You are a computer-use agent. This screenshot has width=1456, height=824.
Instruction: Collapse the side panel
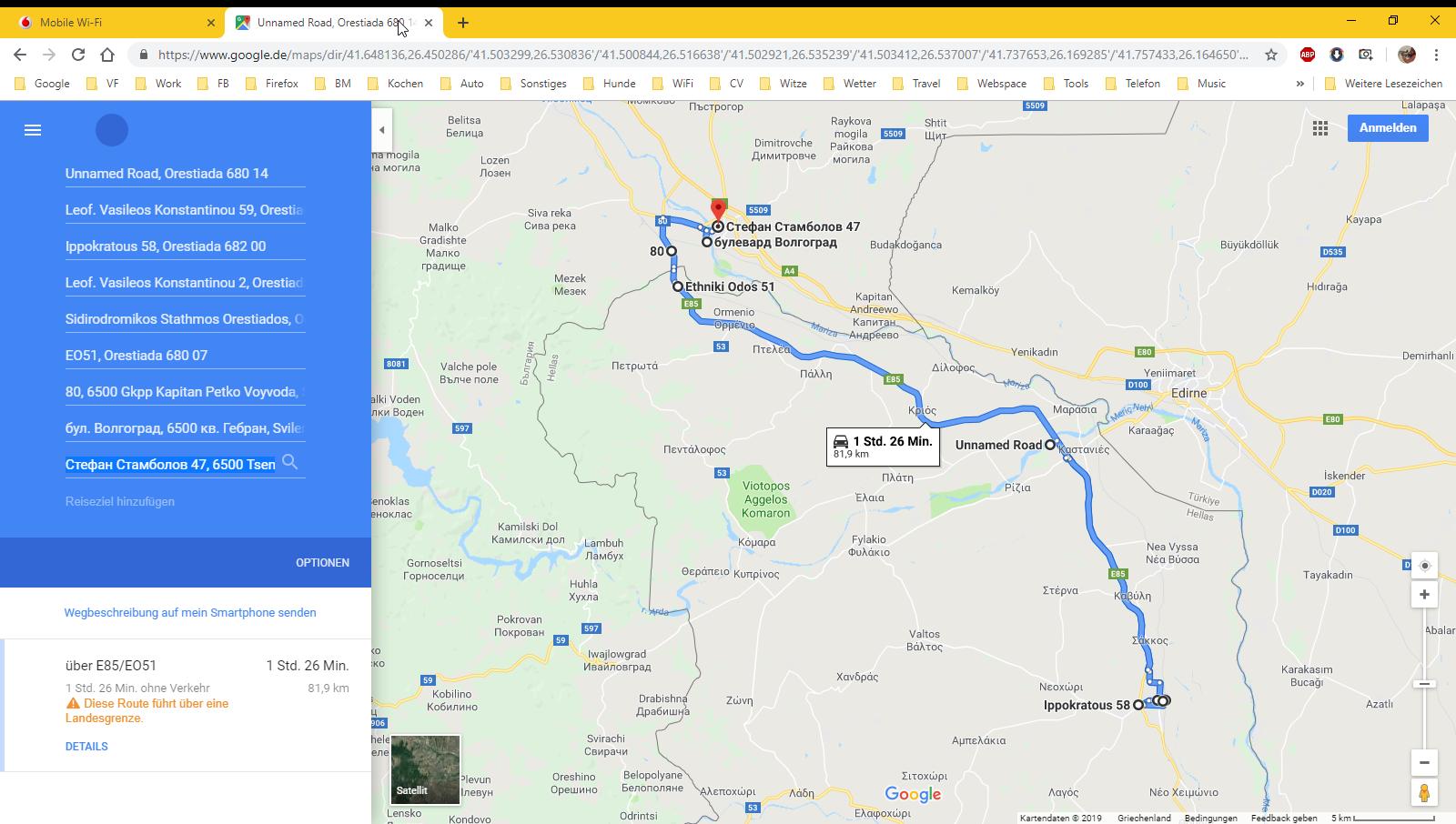point(382,130)
